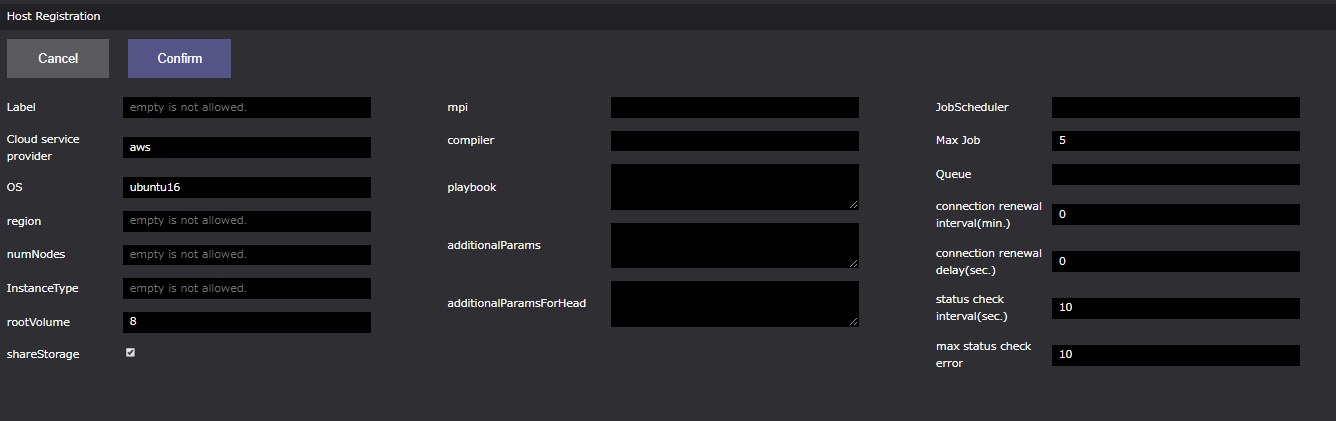Select the Max Job field
The image size is (1336, 421).
[x=1175, y=141]
